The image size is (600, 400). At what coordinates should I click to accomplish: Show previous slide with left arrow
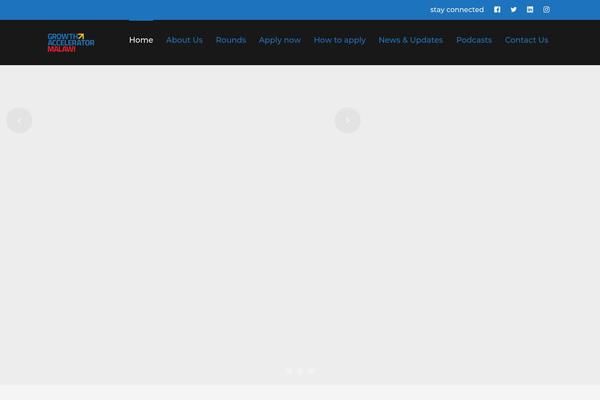coord(19,121)
